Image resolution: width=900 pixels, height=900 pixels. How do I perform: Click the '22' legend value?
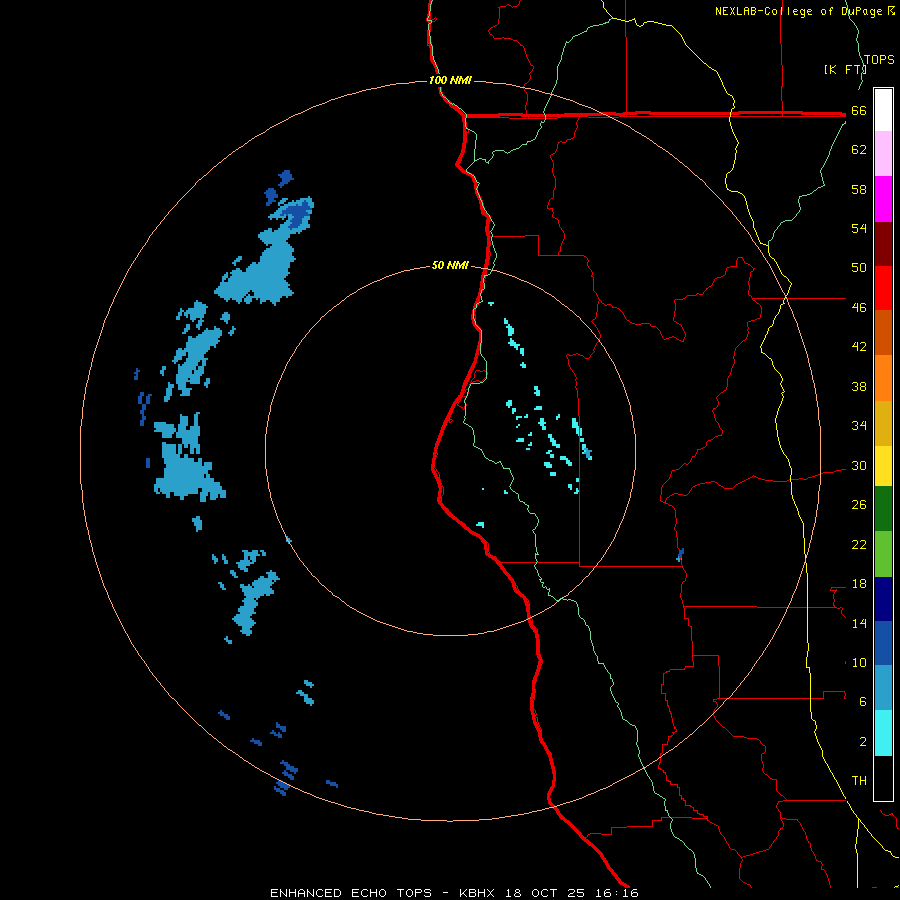coord(859,544)
